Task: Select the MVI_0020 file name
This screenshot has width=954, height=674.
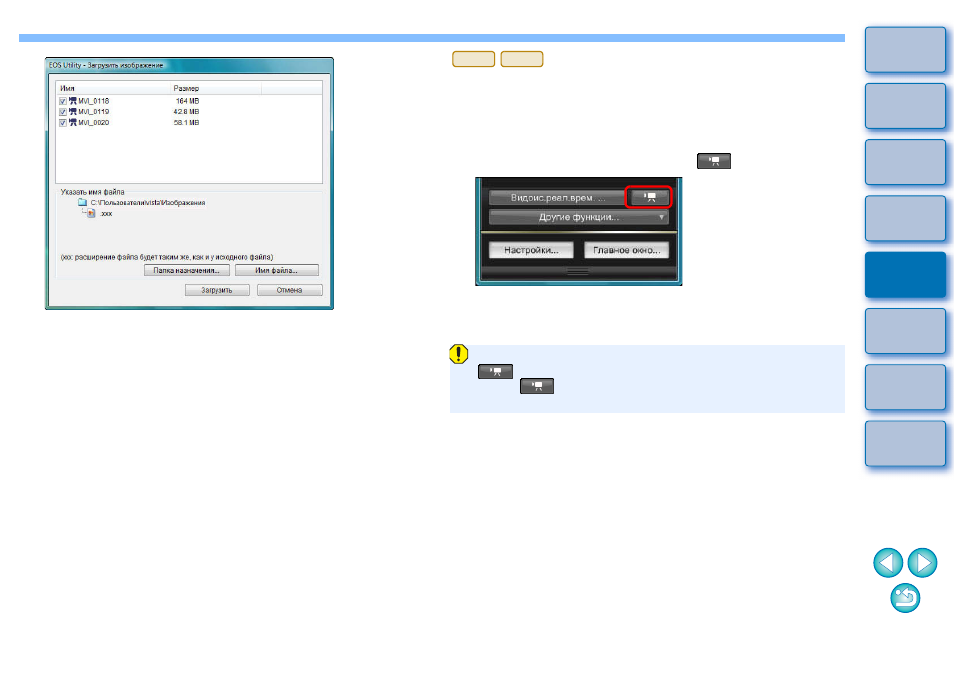Action: [94, 123]
